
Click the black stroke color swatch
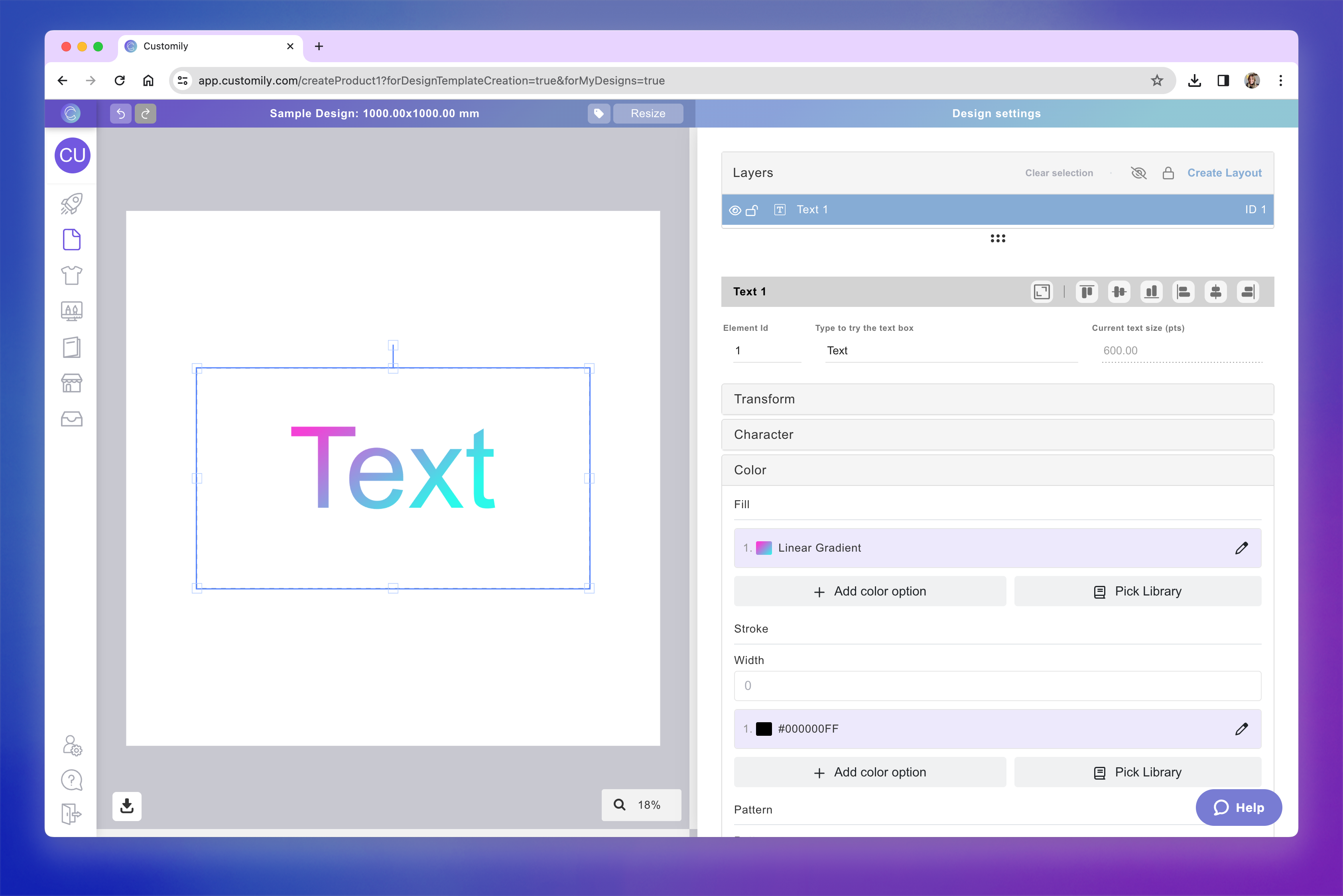[764, 729]
